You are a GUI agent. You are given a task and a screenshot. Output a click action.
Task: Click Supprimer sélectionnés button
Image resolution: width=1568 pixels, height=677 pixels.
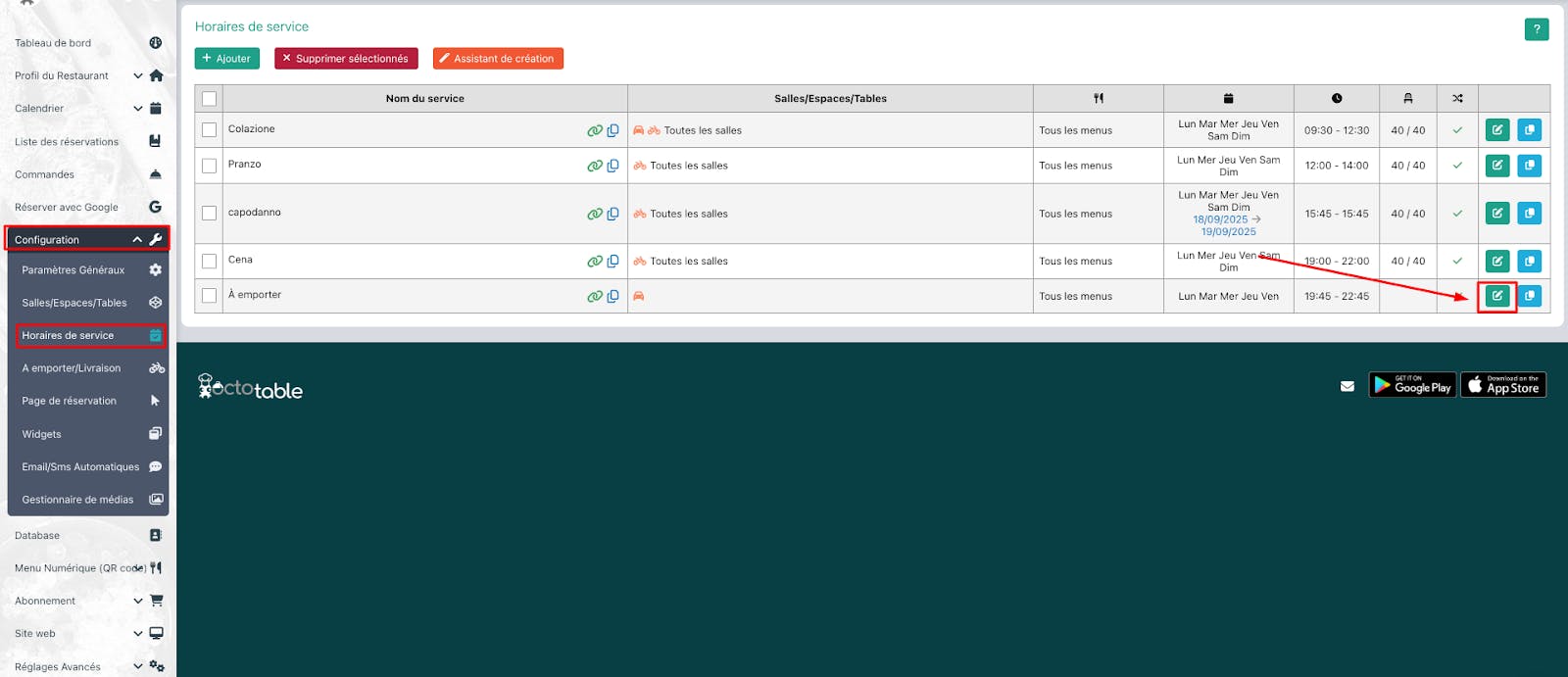tap(346, 59)
